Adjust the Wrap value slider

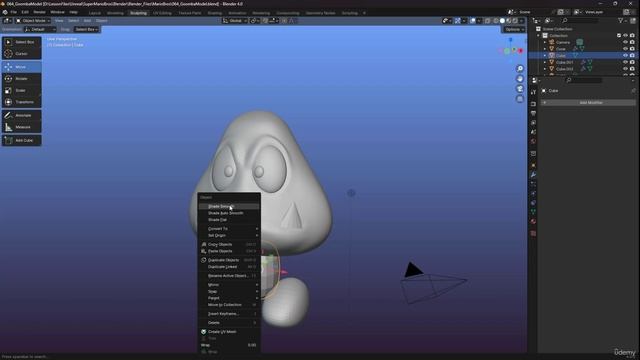[229, 345]
